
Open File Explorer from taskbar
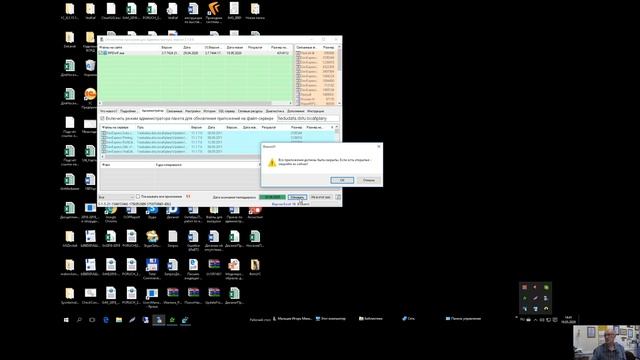tap(119, 320)
